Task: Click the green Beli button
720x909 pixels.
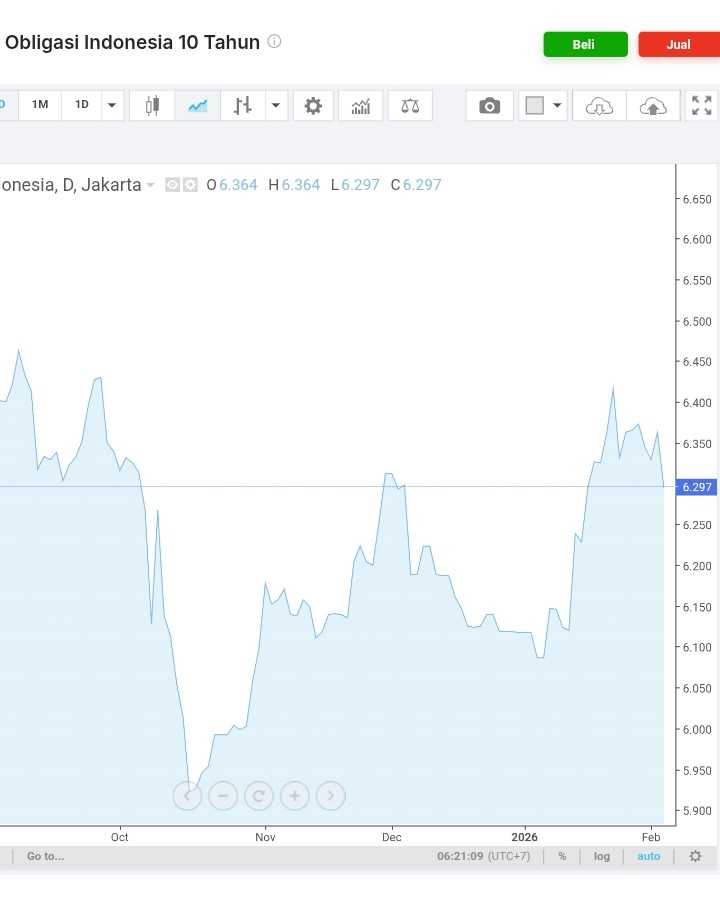Action: [585, 45]
